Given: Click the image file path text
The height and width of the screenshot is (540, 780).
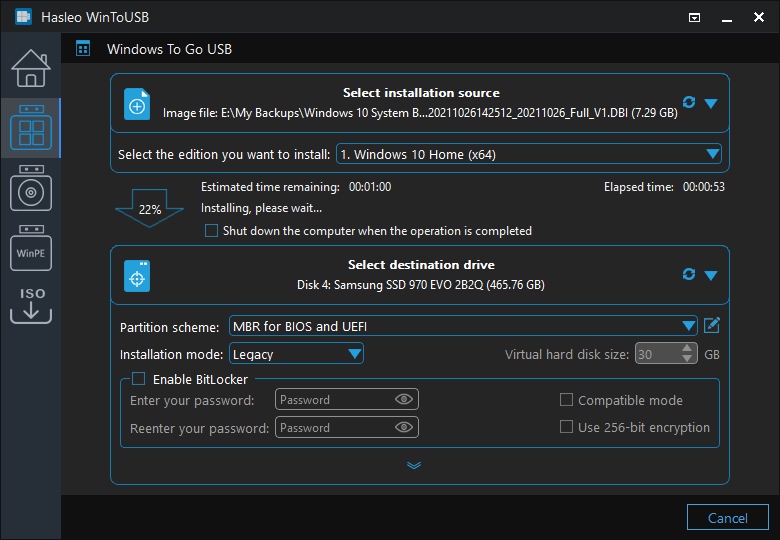Looking at the screenshot, I should coord(420,113).
